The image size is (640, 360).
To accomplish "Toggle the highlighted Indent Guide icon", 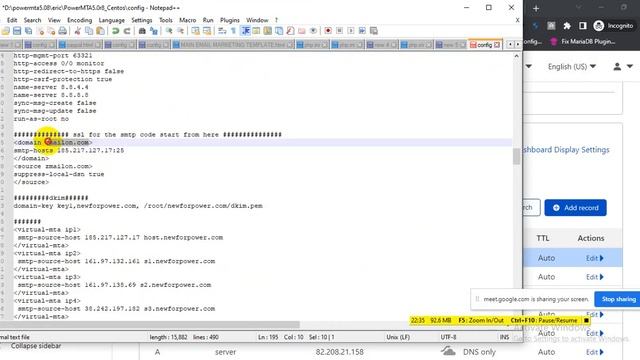I will pos(245,31).
